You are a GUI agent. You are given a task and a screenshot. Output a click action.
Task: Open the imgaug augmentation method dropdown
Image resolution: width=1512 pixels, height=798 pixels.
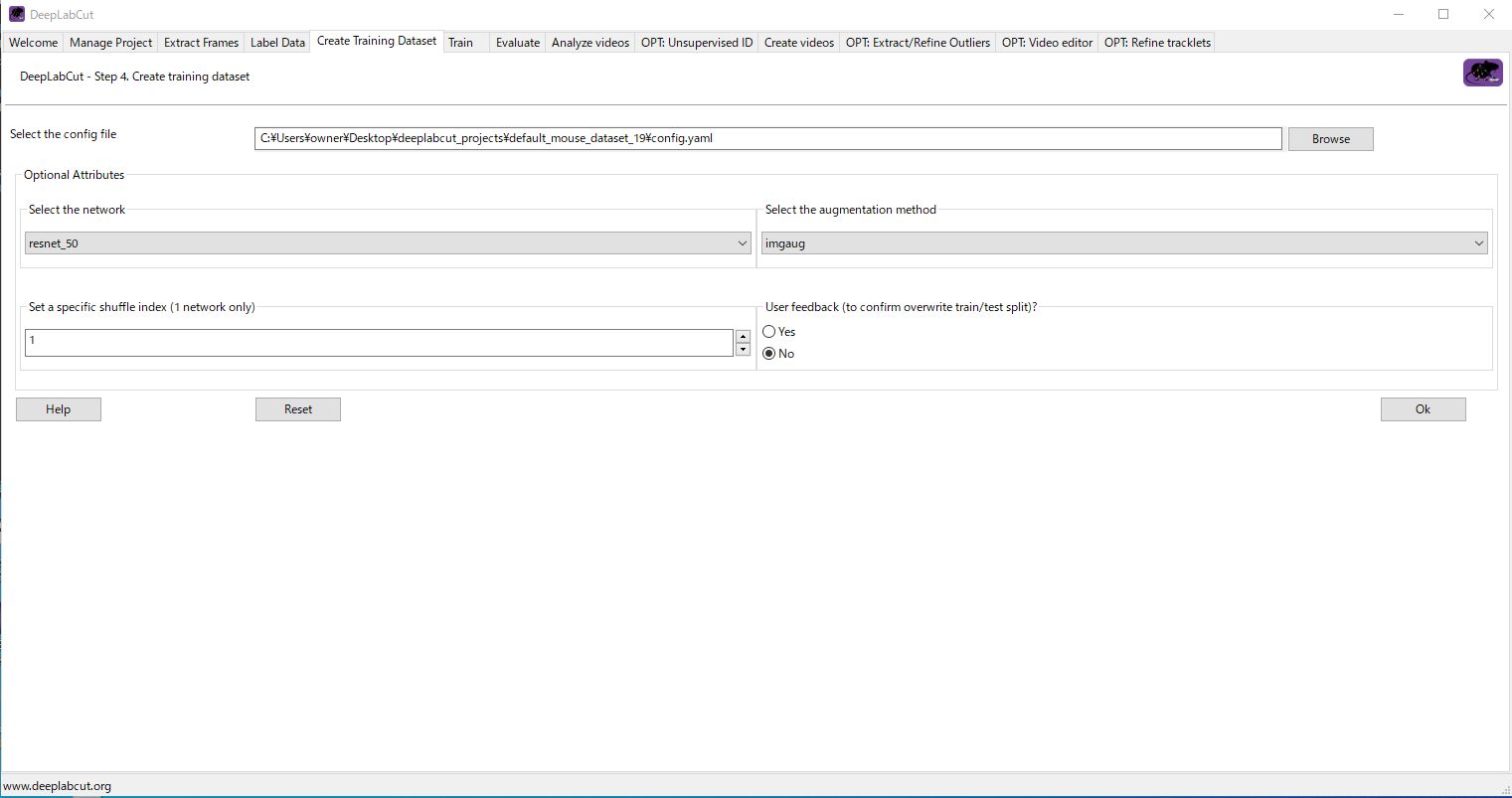pos(1124,243)
